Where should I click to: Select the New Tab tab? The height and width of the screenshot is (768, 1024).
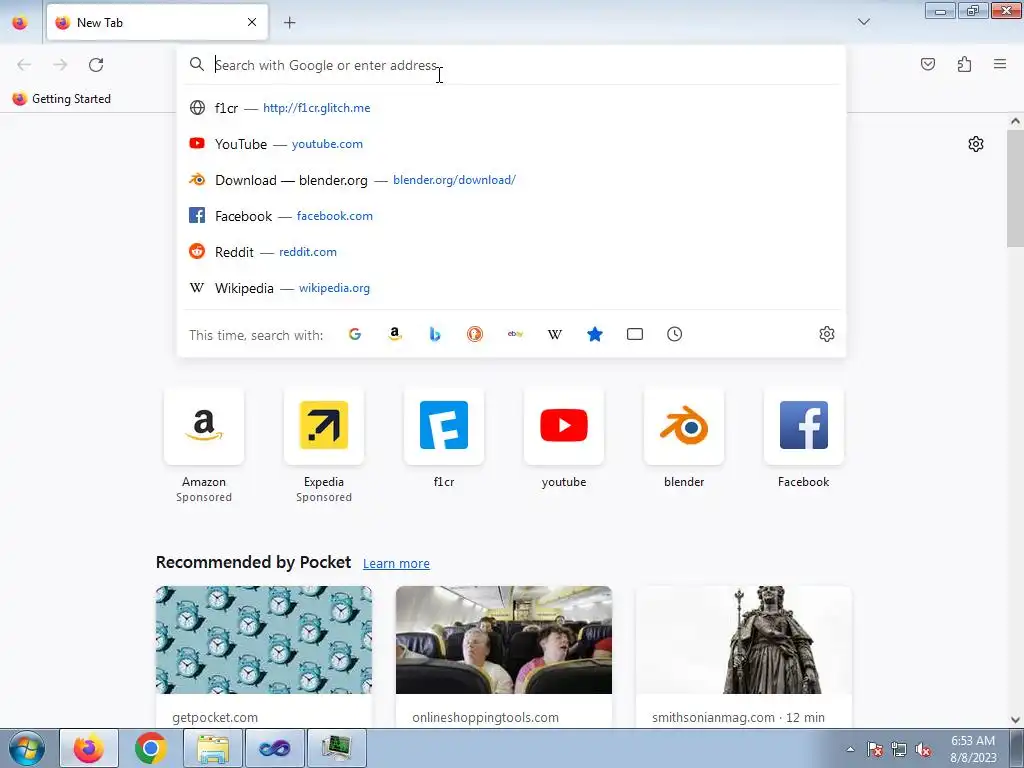pos(157,23)
